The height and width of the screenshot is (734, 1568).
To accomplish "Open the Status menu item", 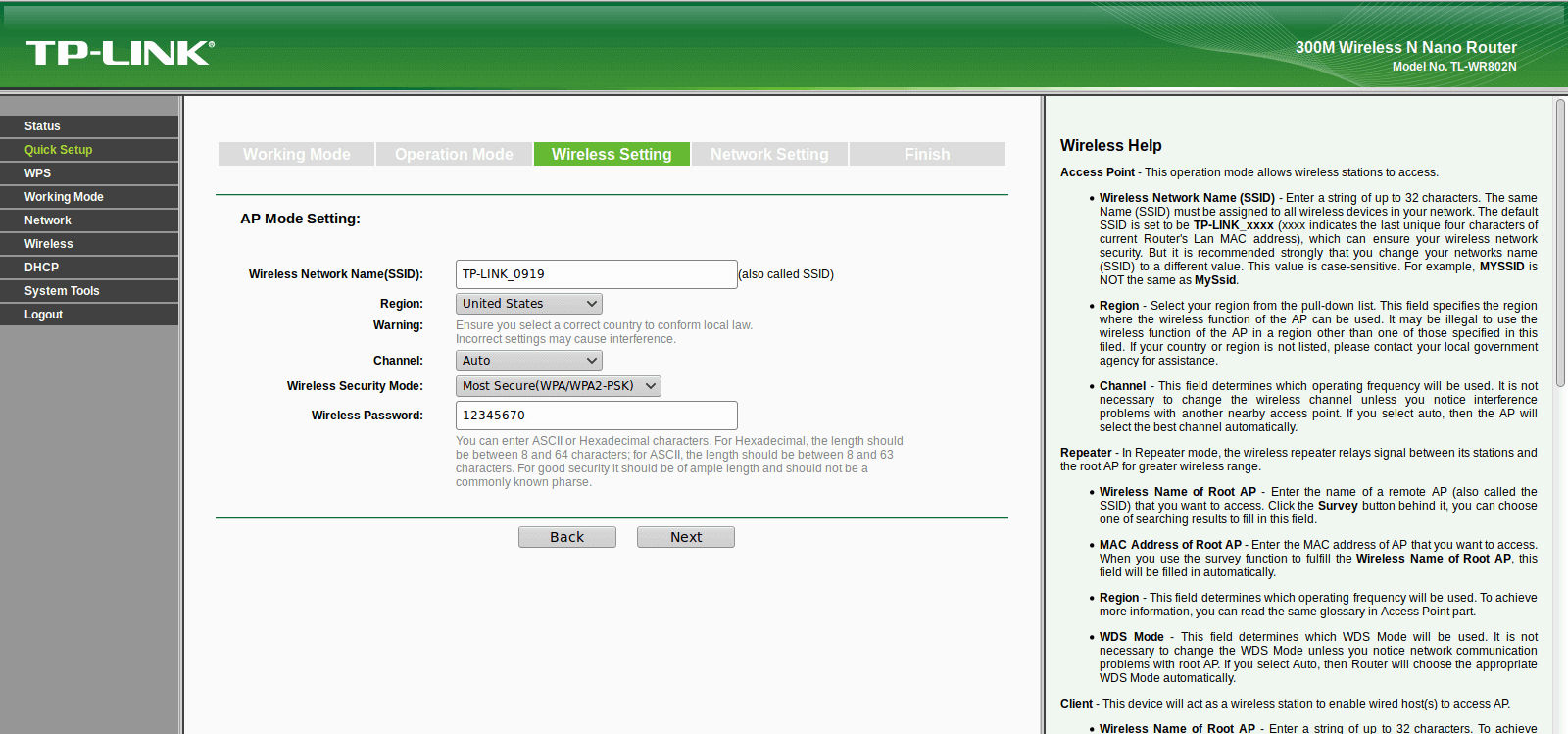I will click(89, 126).
